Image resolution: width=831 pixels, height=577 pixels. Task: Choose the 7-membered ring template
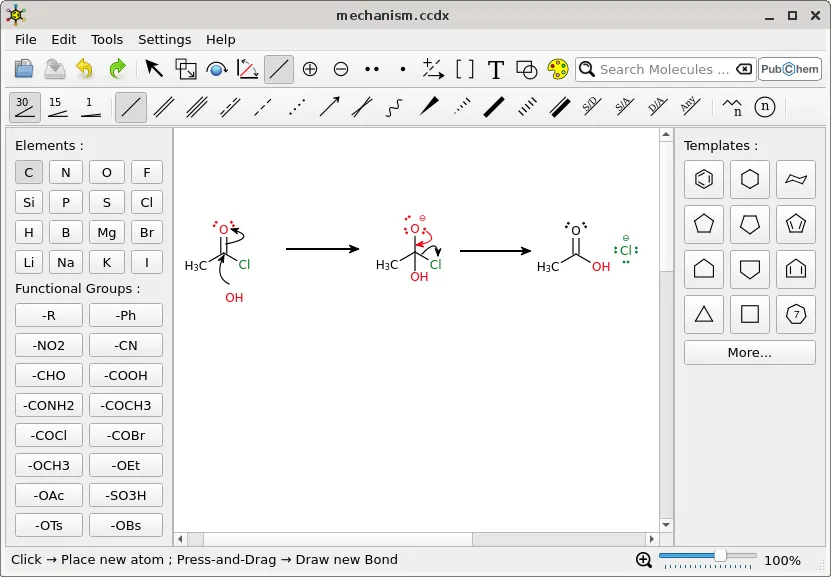pos(796,315)
